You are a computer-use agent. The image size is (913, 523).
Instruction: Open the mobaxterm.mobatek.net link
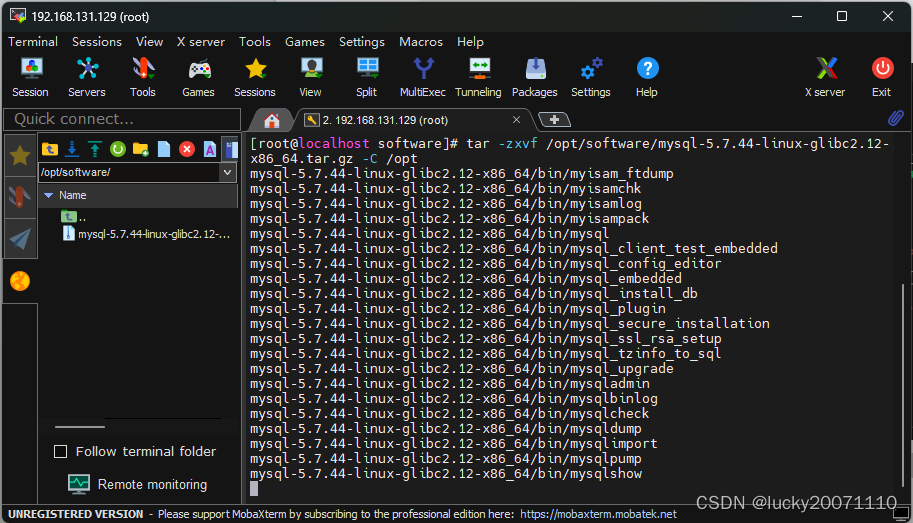point(598,514)
